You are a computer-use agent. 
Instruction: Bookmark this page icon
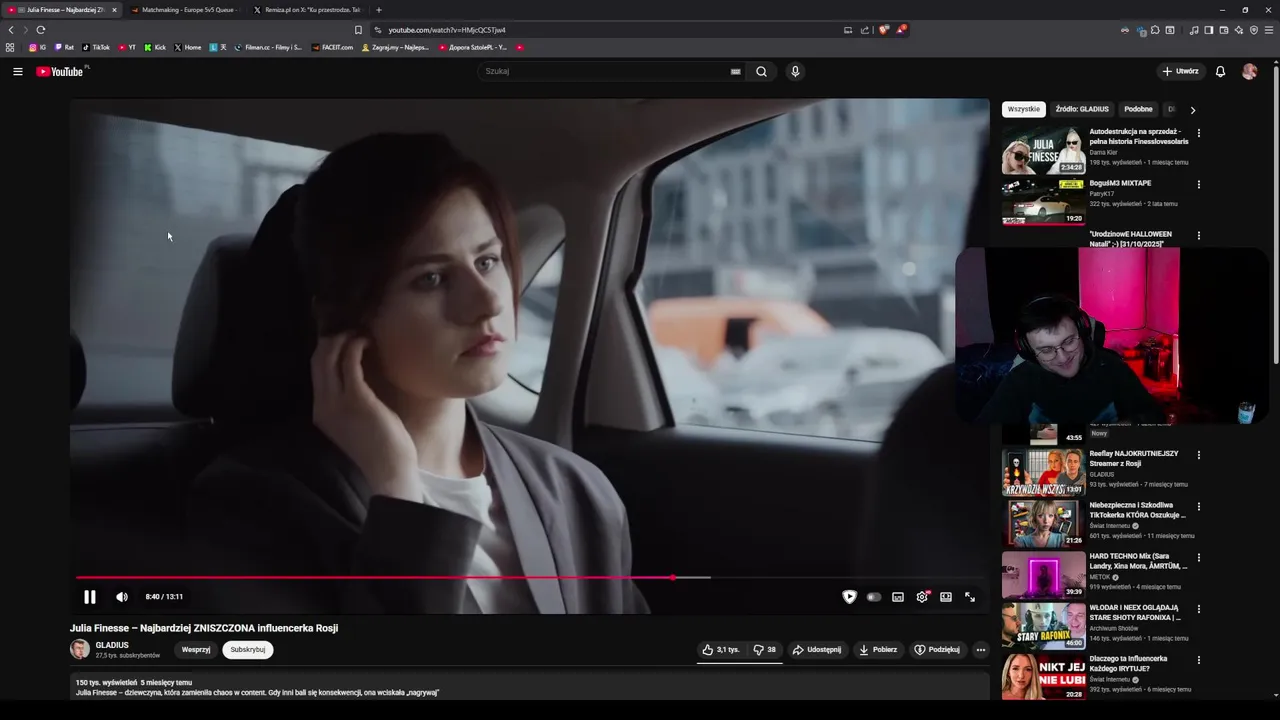click(x=358, y=30)
